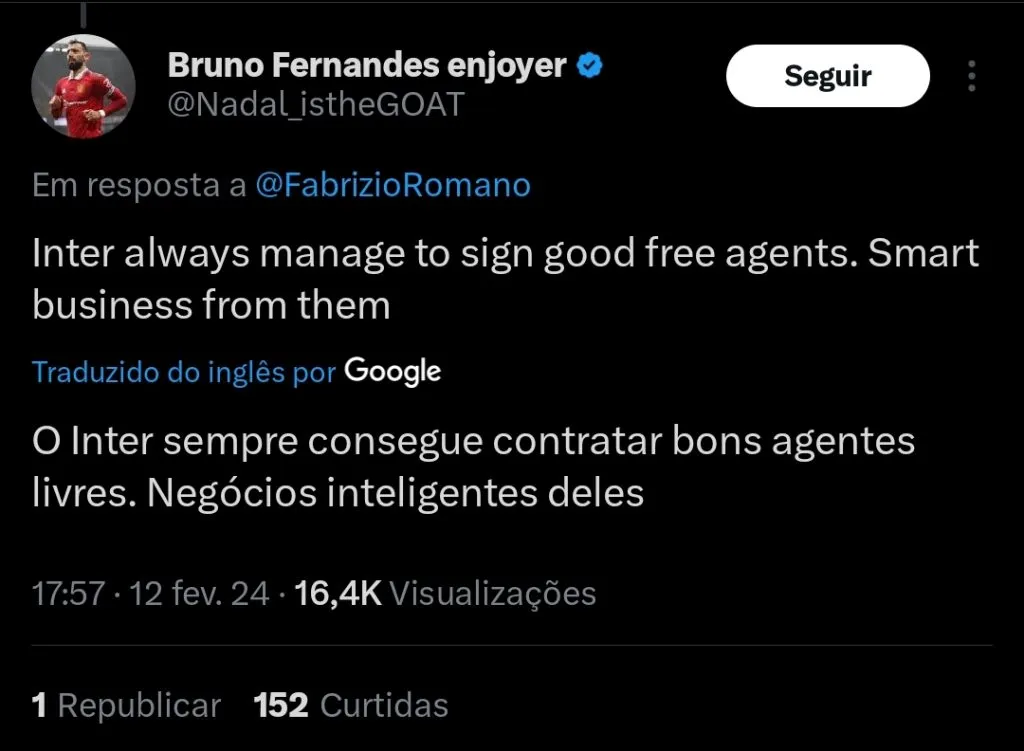
Task: Open the Republicar list
Action: [139, 706]
